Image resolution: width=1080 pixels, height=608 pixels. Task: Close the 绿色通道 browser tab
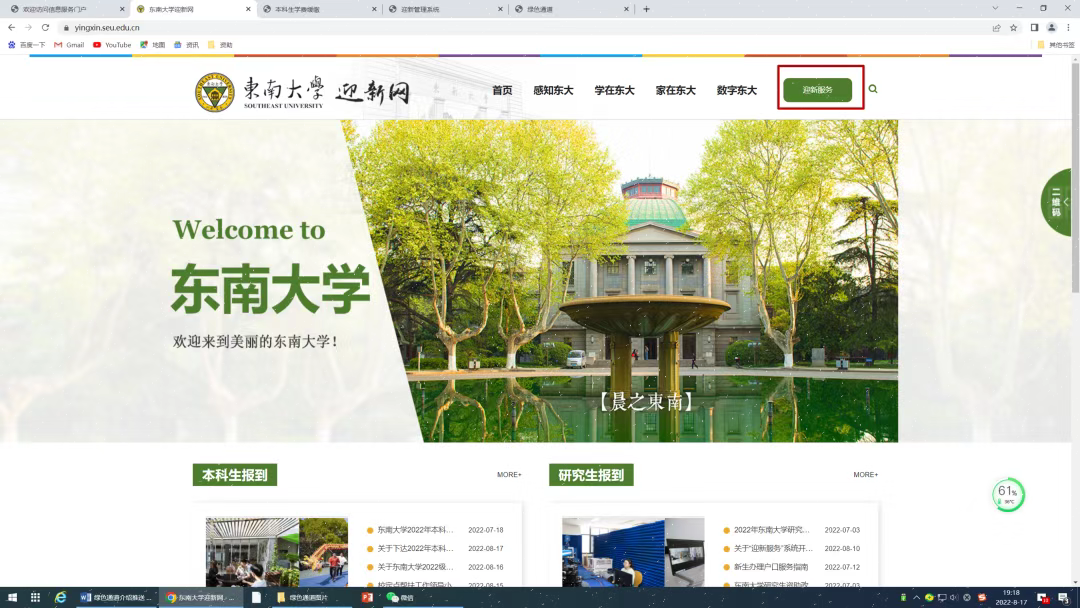click(626, 9)
